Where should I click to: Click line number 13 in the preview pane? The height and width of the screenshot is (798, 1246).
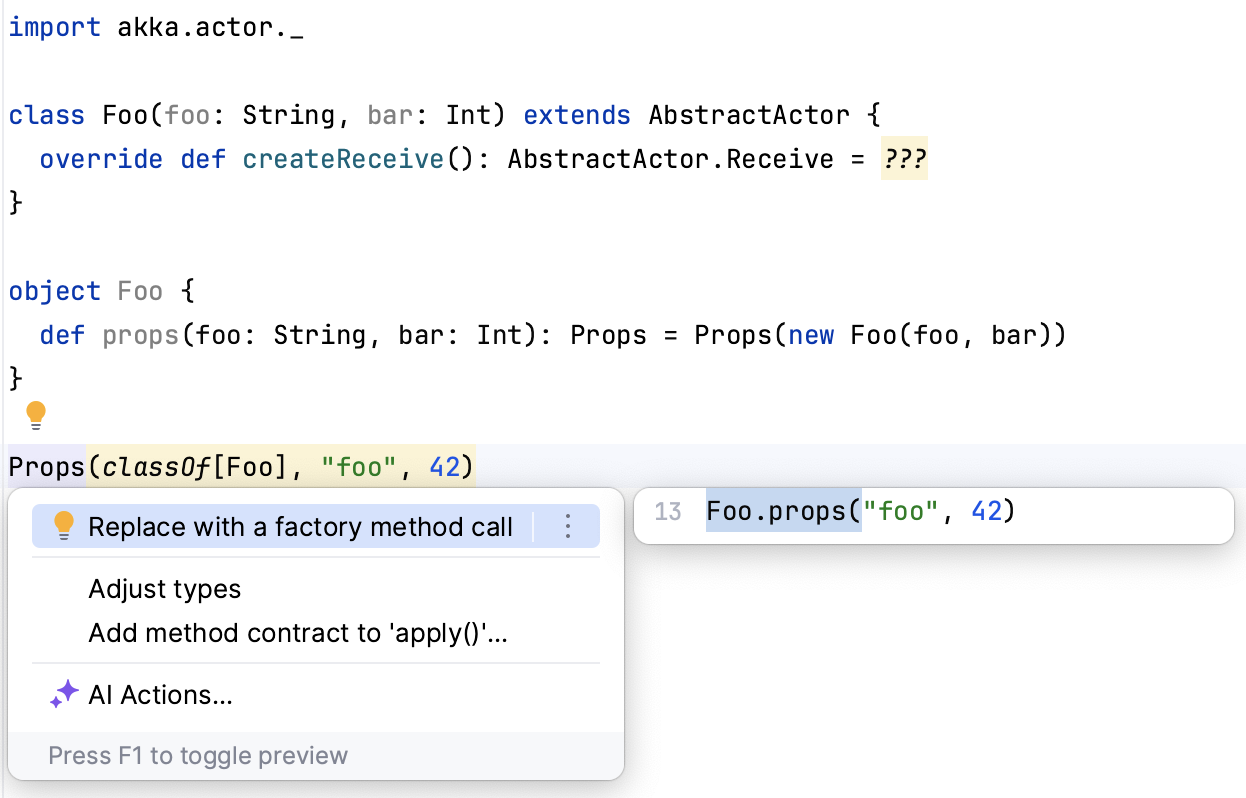(x=667, y=512)
